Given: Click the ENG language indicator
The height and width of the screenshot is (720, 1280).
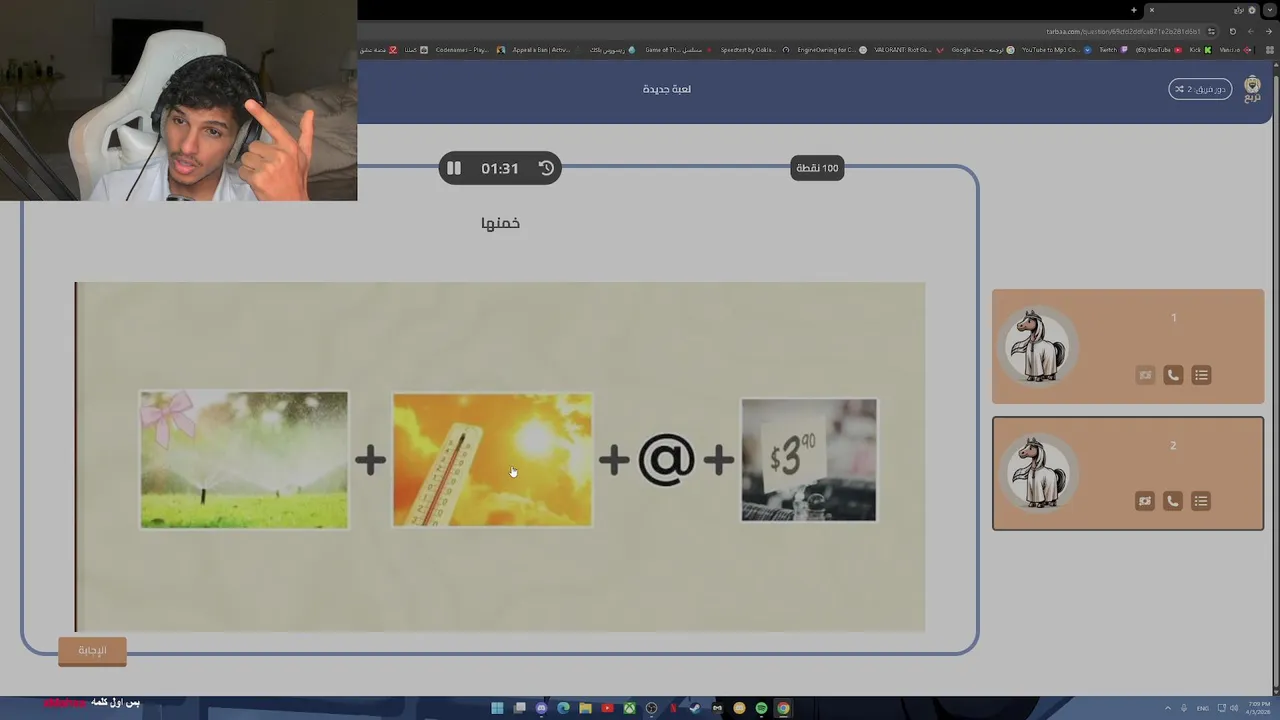Looking at the screenshot, I should [1203, 708].
